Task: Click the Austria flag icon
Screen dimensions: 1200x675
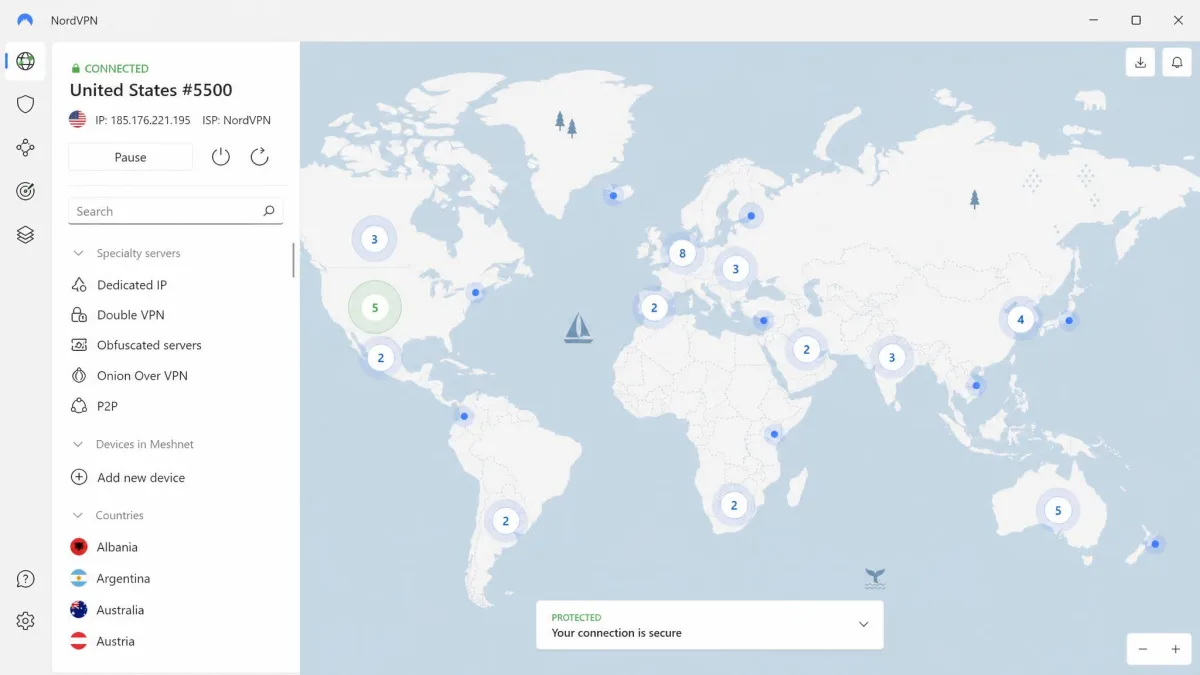Action: click(79, 641)
